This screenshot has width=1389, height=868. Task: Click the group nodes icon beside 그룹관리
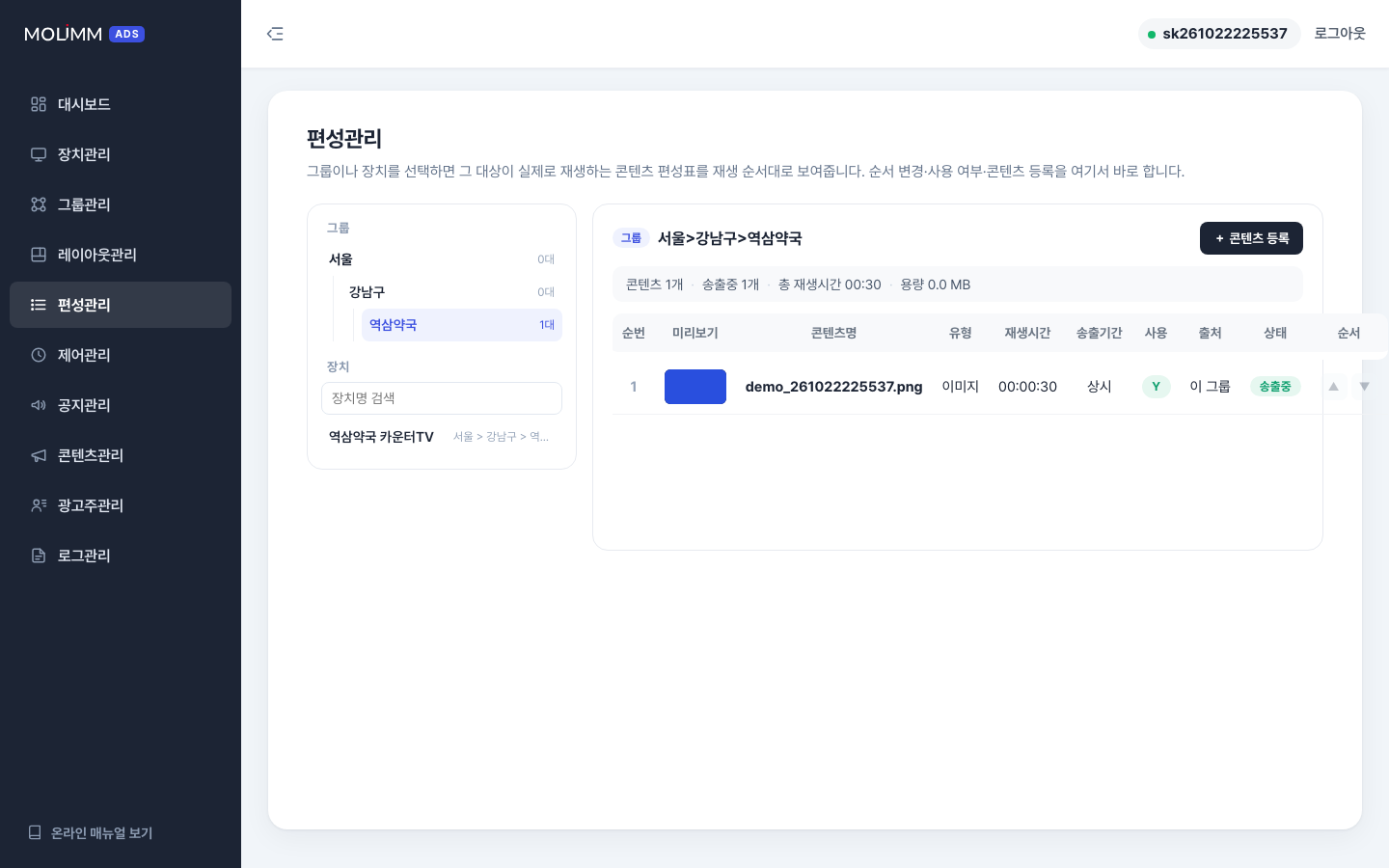(x=39, y=204)
